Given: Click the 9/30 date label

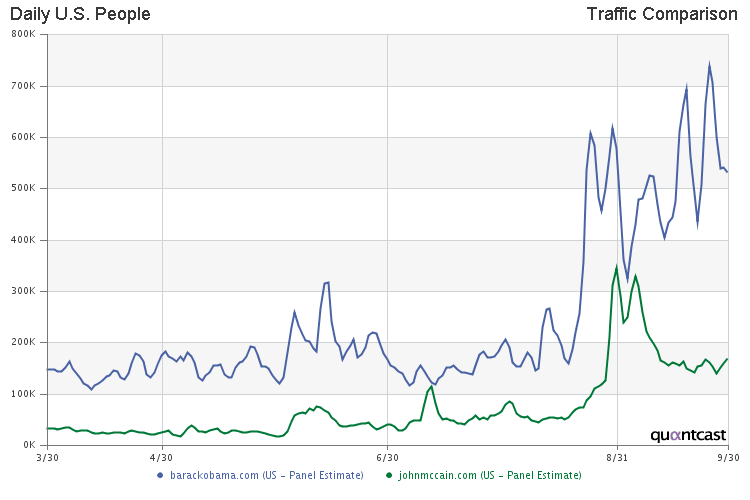Looking at the screenshot, I should click(x=727, y=456).
